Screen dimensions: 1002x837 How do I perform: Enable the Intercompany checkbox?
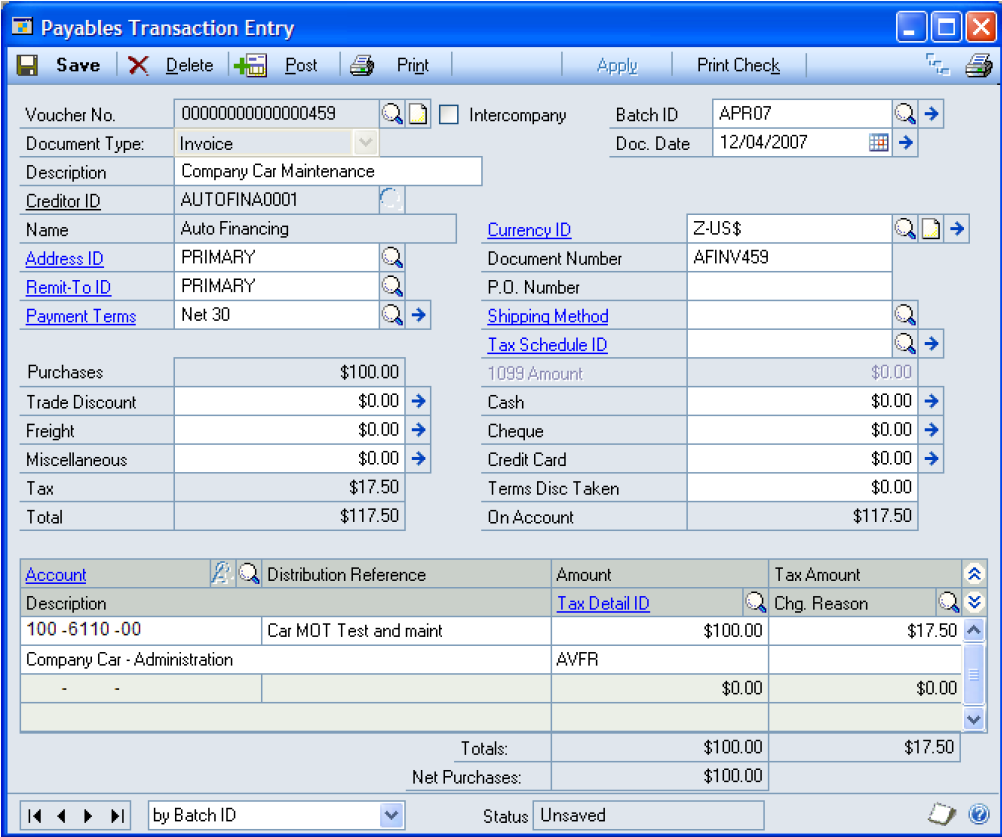coord(450,115)
